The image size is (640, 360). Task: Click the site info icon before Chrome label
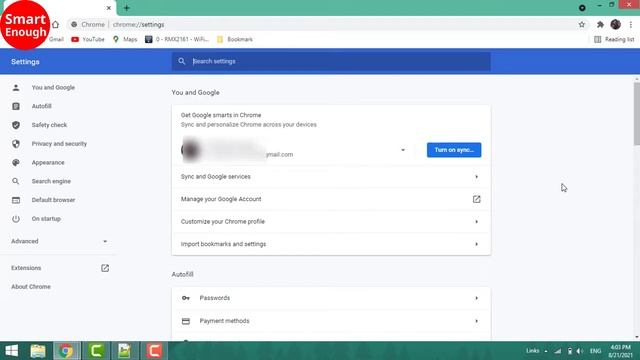pos(74,24)
